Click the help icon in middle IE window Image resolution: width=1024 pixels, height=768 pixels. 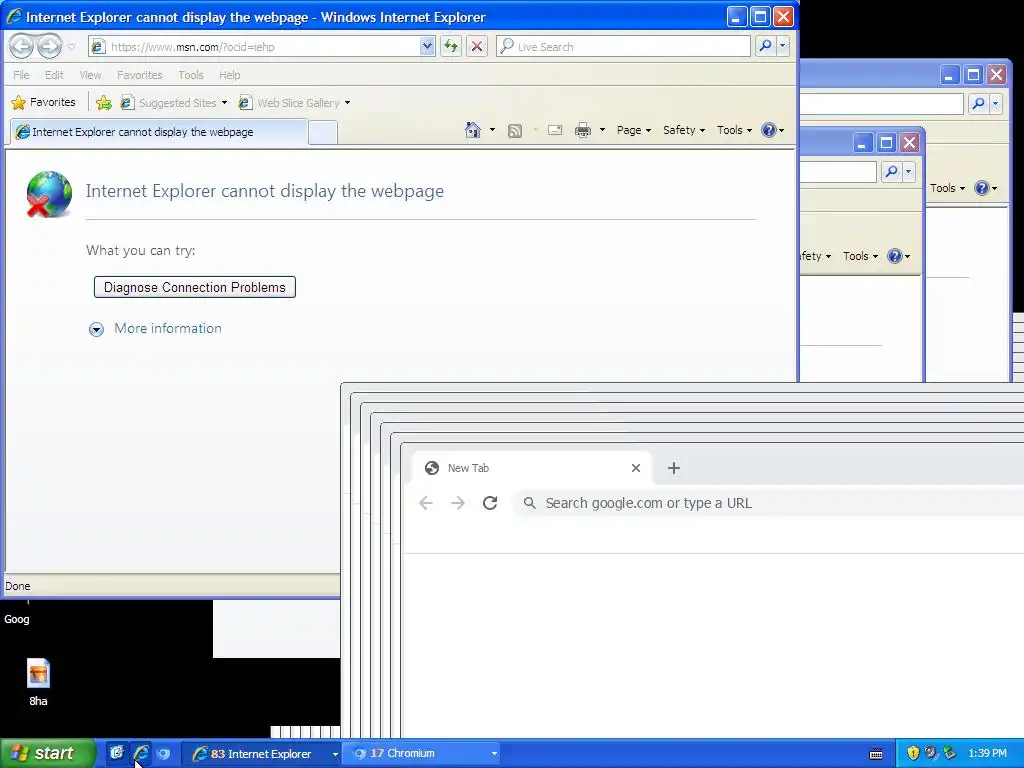pyautogui.click(x=895, y=256)
